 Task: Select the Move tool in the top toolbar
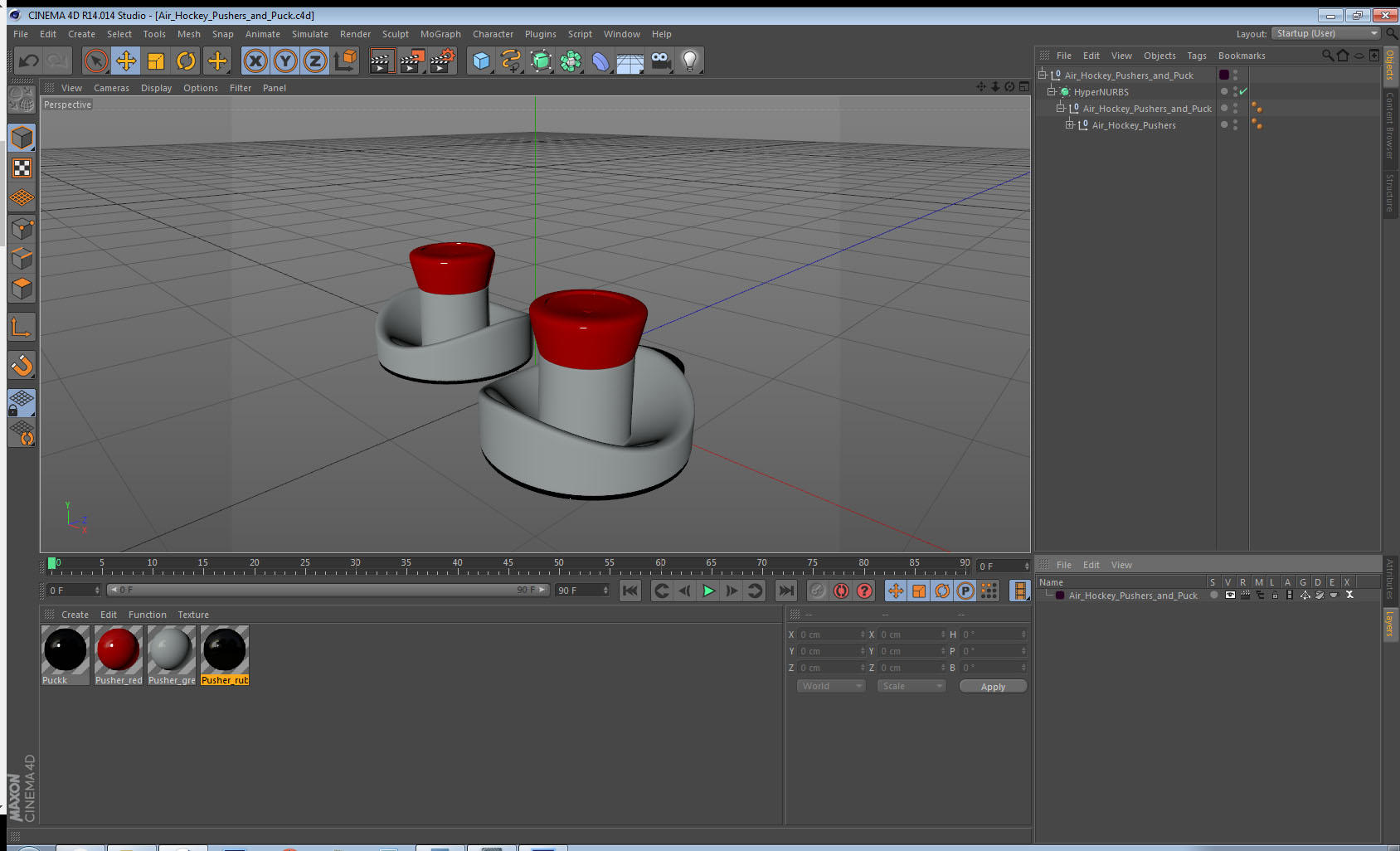[126, 61]
